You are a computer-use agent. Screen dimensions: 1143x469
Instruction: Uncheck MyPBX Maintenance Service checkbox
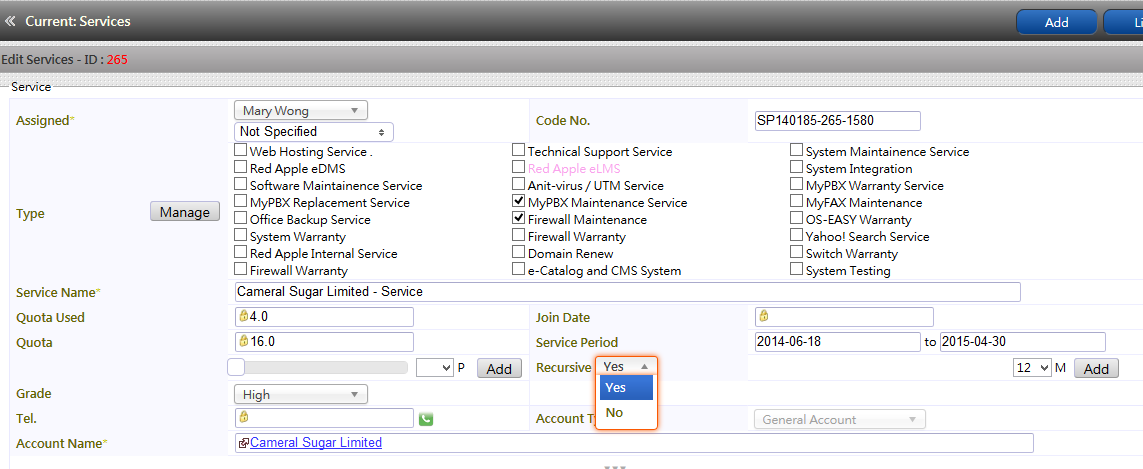click(518, 201)
